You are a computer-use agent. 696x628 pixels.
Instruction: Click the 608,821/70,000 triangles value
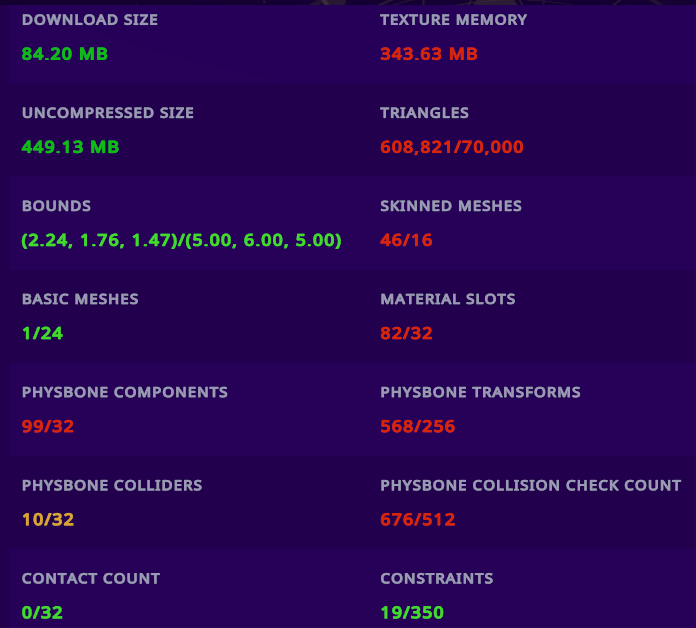[x=452, y=147]
